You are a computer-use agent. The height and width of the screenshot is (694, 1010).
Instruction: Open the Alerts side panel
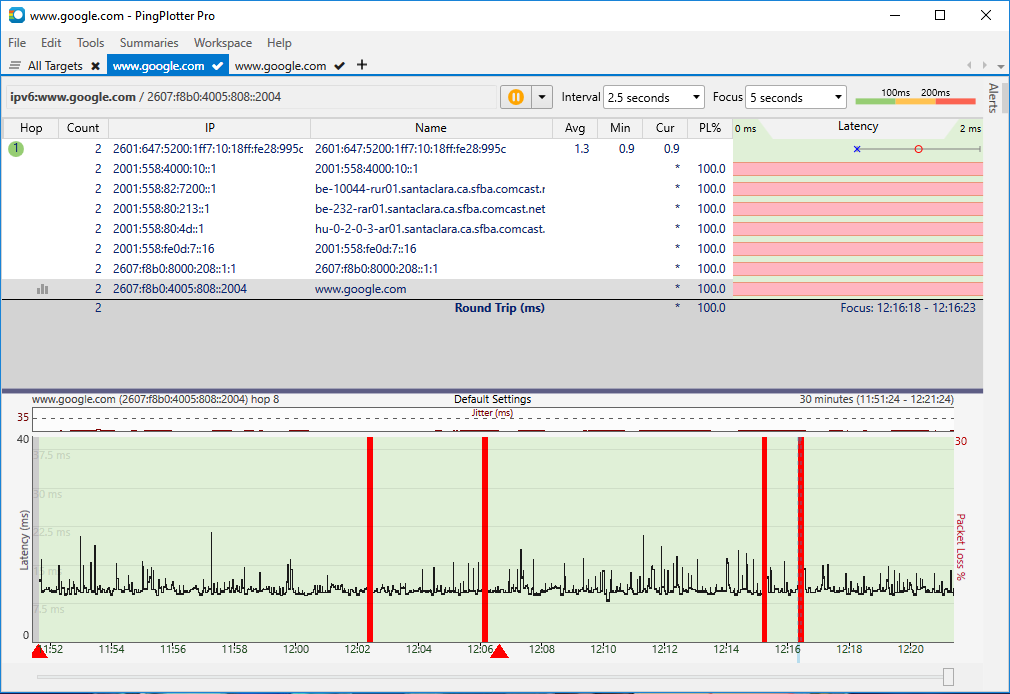[993, 98]
